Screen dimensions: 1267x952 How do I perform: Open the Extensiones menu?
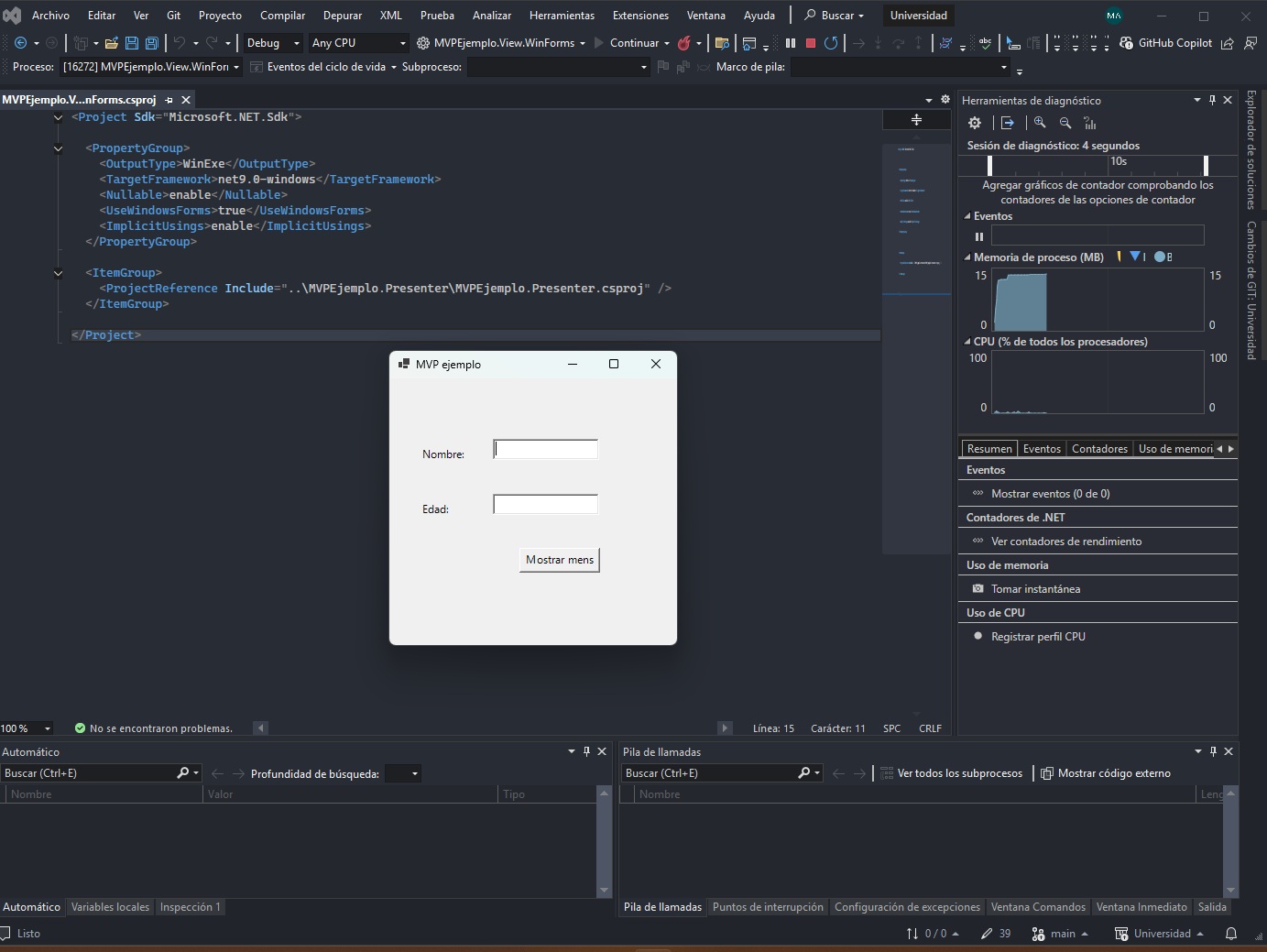point(640,16)
